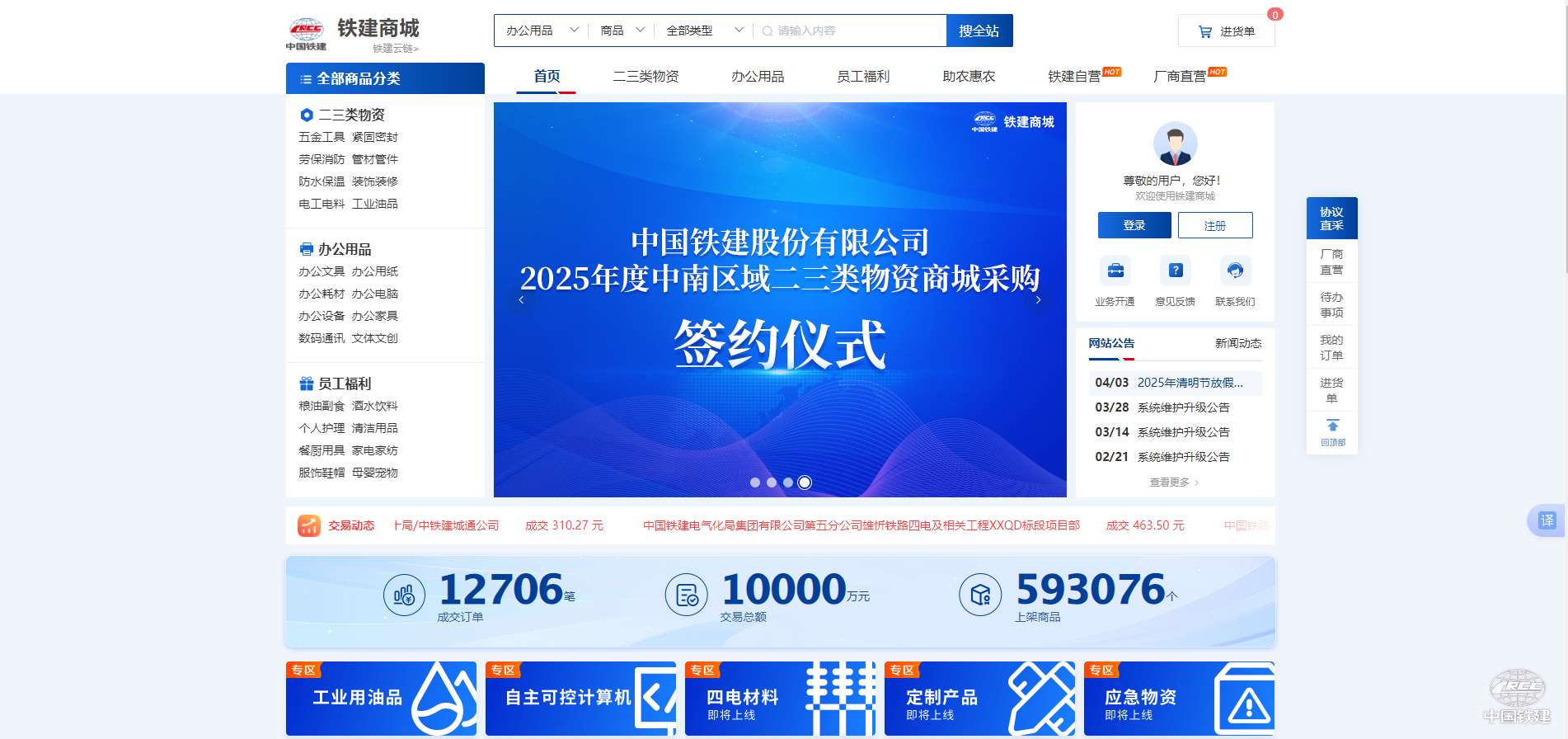Click the 铁建商城 CRCC logo
The width and height of the screenshot is (1568, 739).
[x=307, y=34]
